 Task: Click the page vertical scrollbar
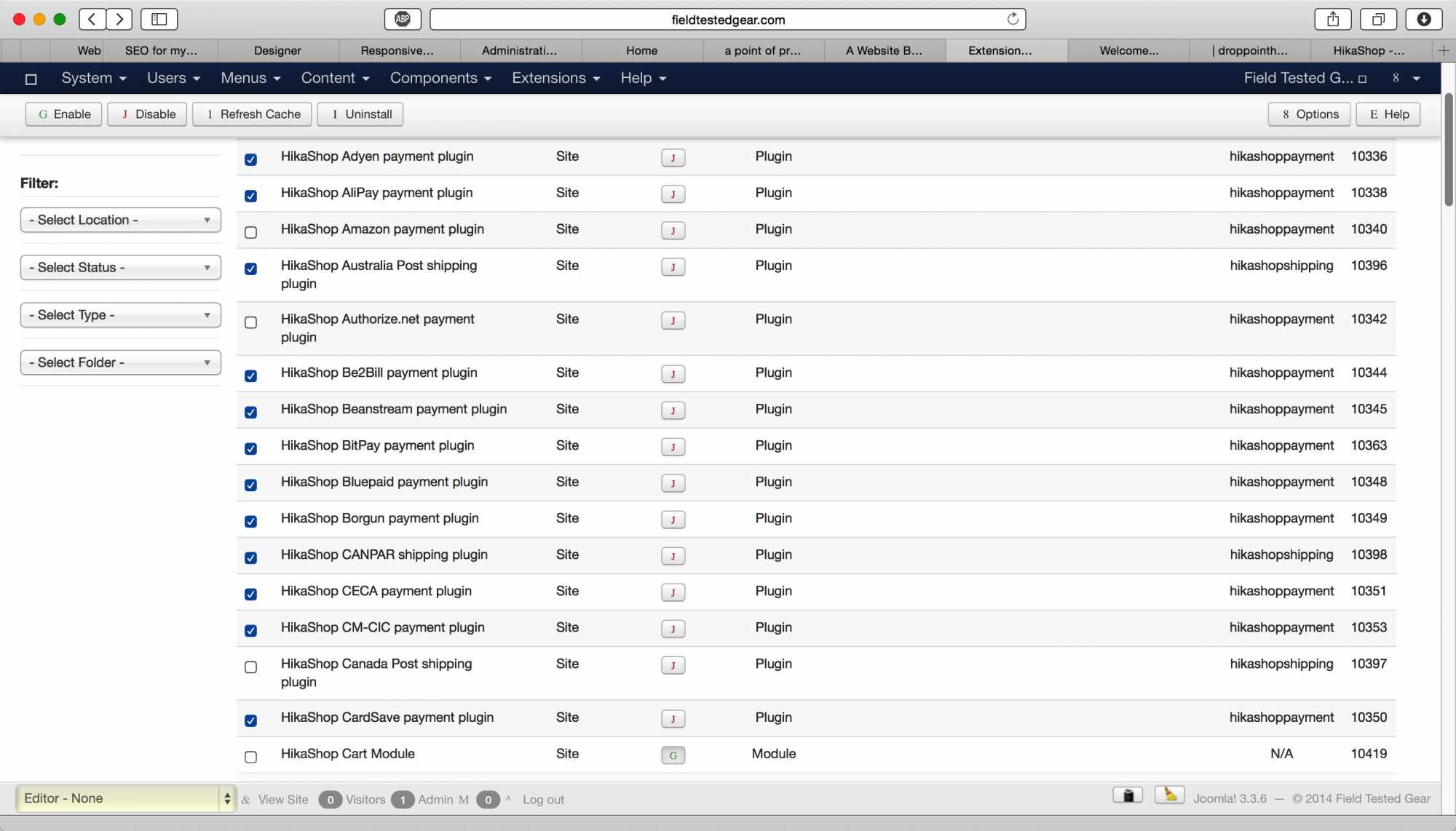[1448, 149]
